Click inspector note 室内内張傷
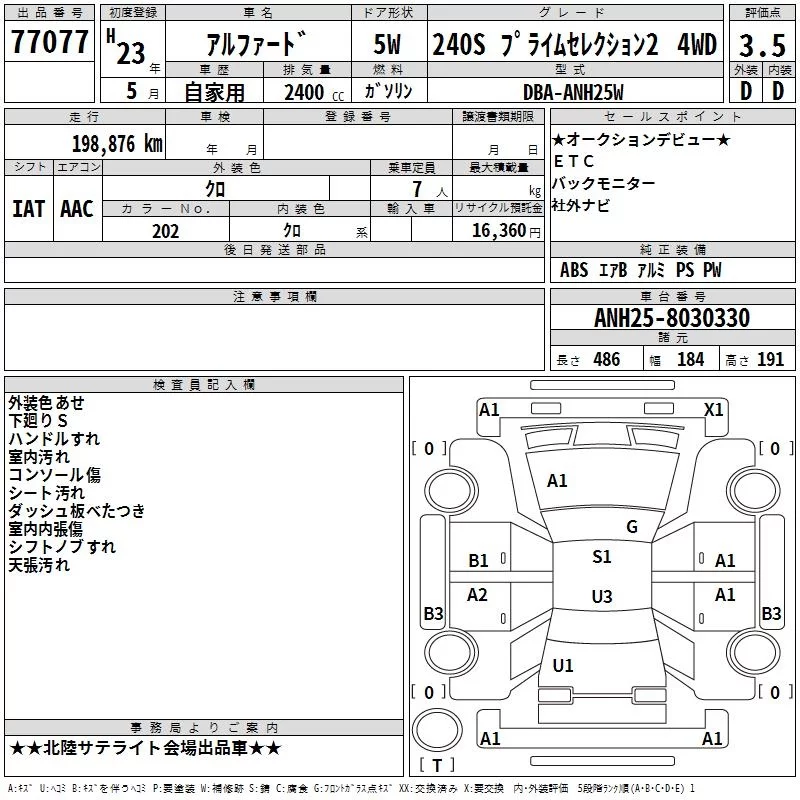 [45, 529]
